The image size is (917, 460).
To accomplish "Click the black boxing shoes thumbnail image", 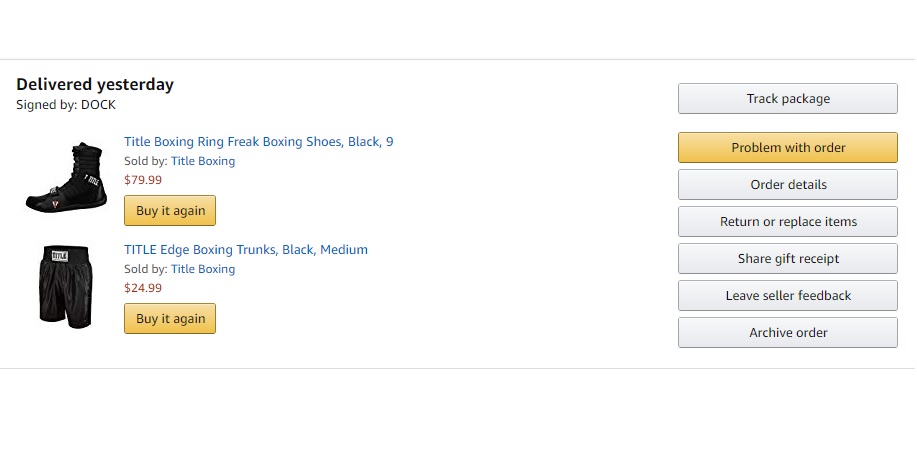I will 65,178.
